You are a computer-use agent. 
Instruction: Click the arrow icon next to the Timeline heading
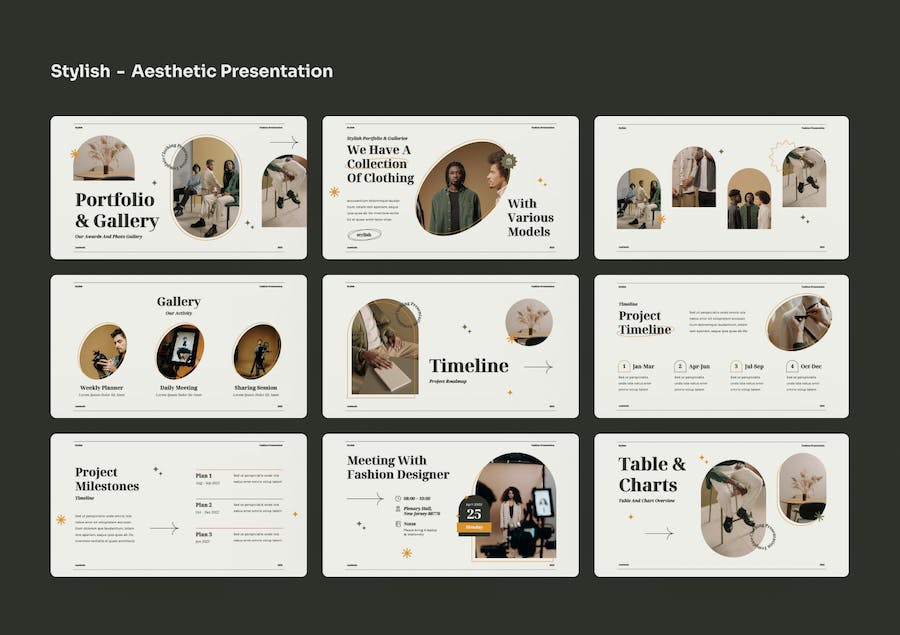(538, 367)
